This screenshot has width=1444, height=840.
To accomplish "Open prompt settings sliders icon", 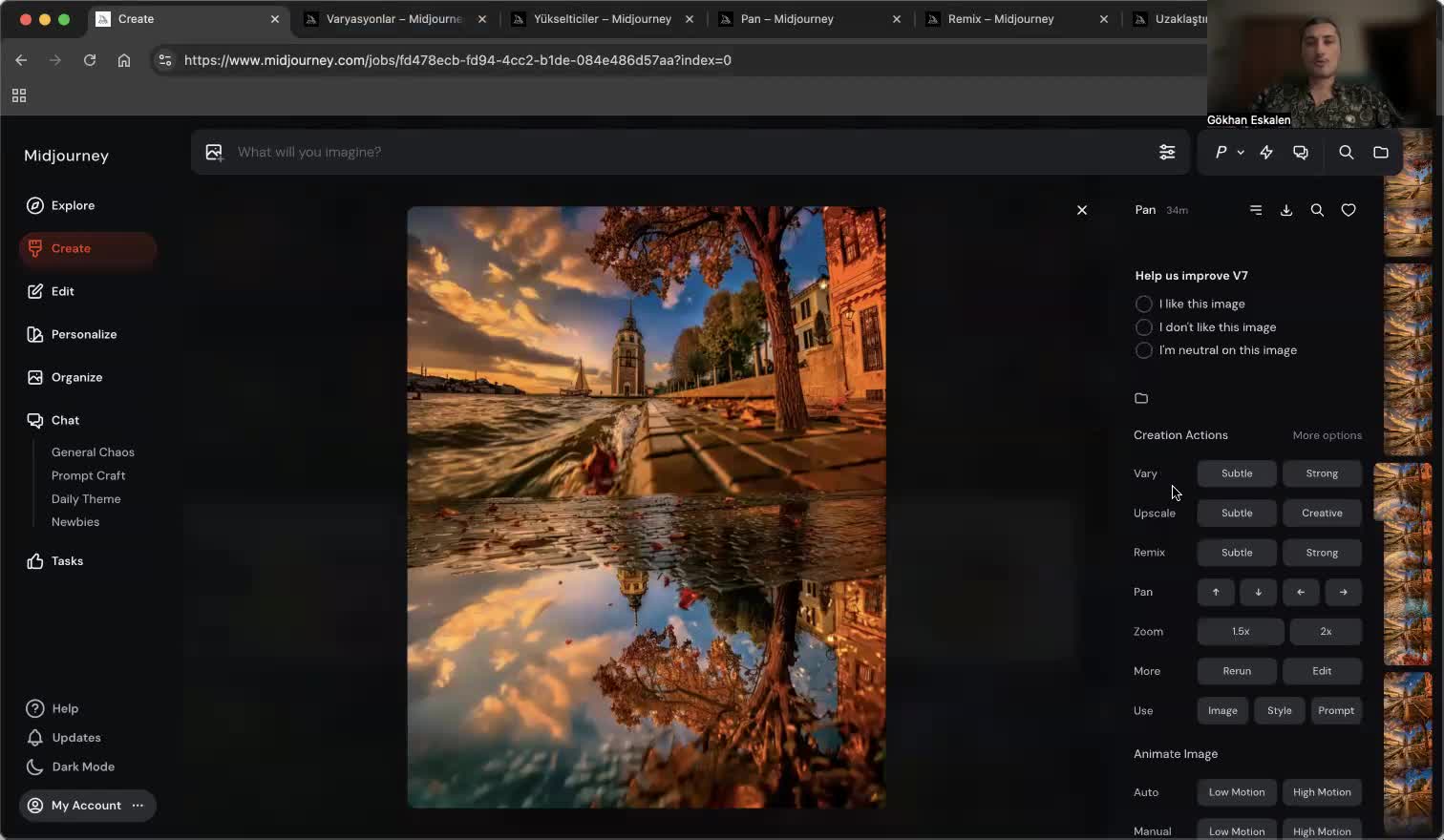I will [x=1167, y=152].
